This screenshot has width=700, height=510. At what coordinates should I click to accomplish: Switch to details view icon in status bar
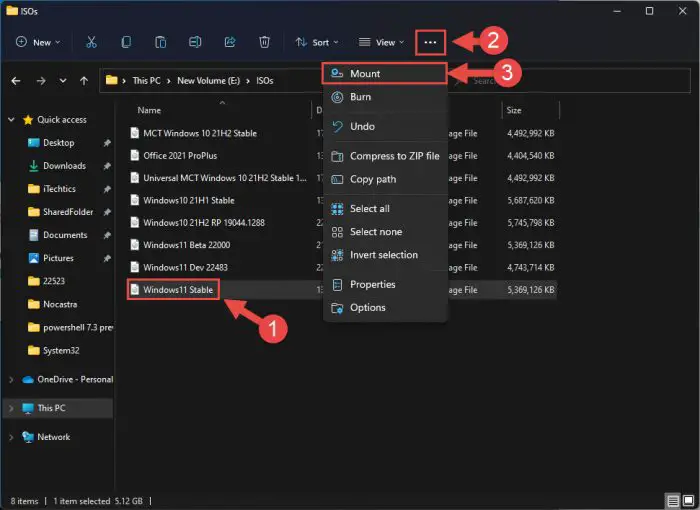[x=673, y=501]
